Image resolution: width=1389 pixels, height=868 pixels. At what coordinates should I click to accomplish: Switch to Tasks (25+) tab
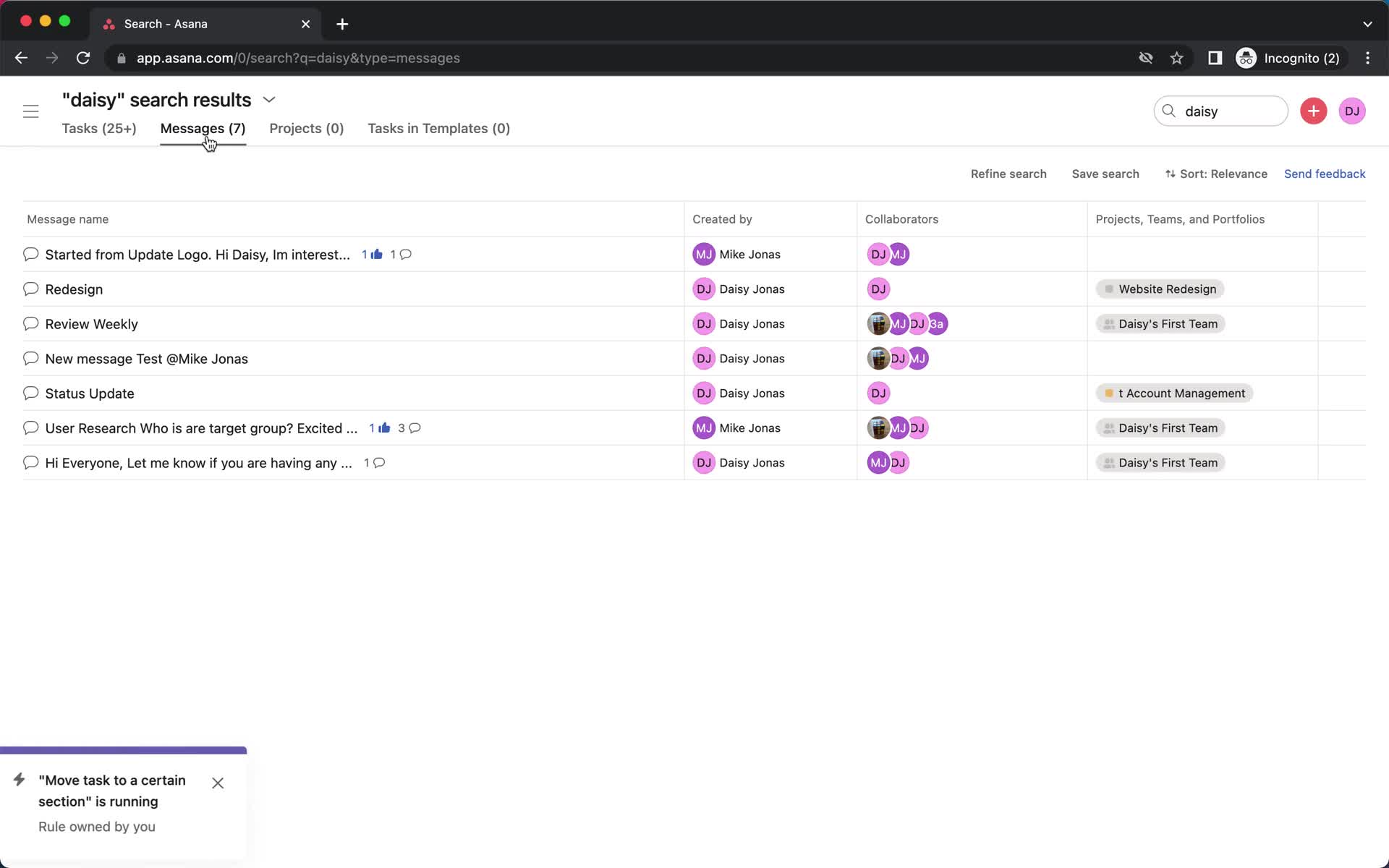click(99, 128)
